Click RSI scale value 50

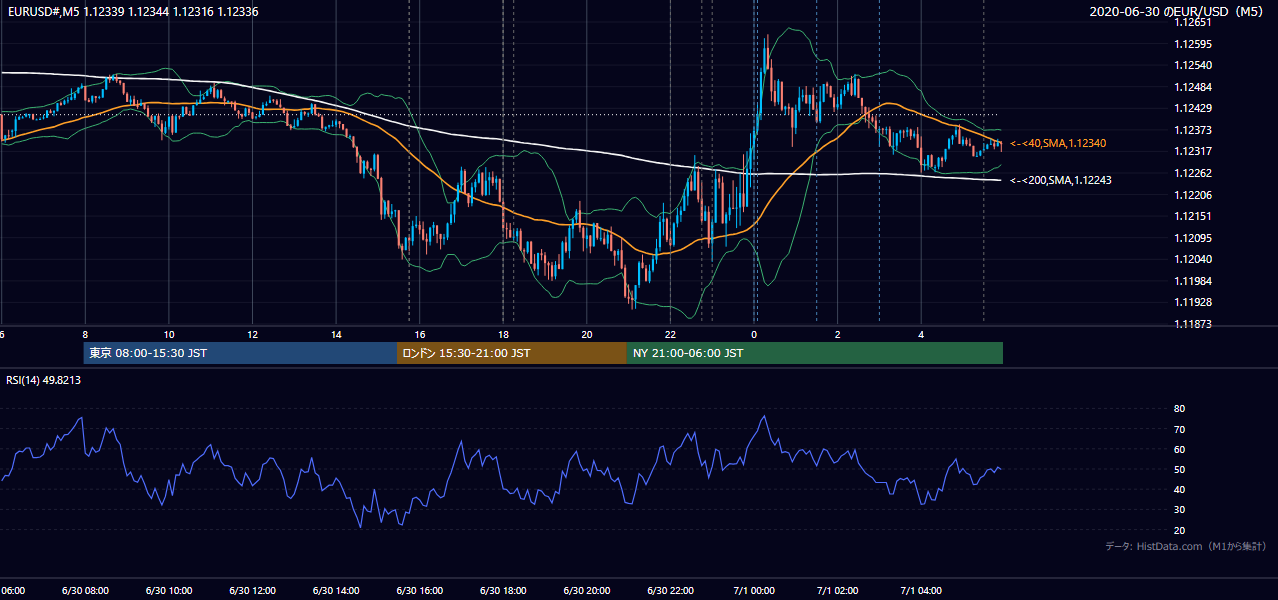point(1180,469)
